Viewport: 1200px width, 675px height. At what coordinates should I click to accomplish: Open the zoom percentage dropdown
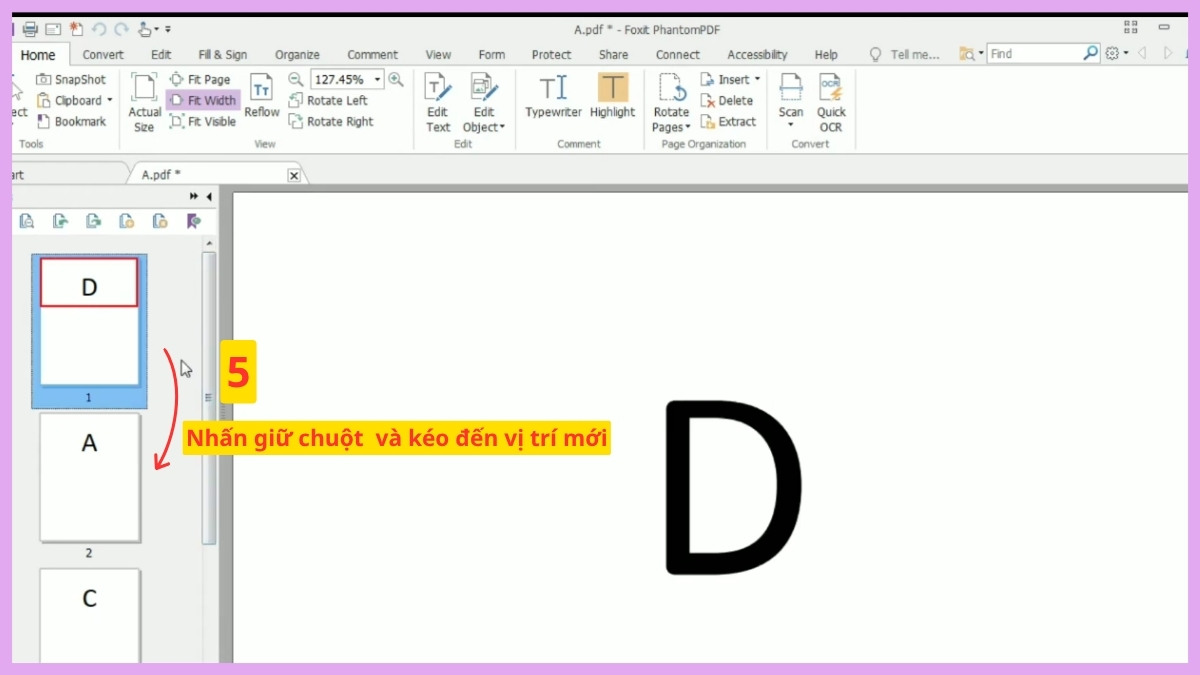click(x=378, y=79)
